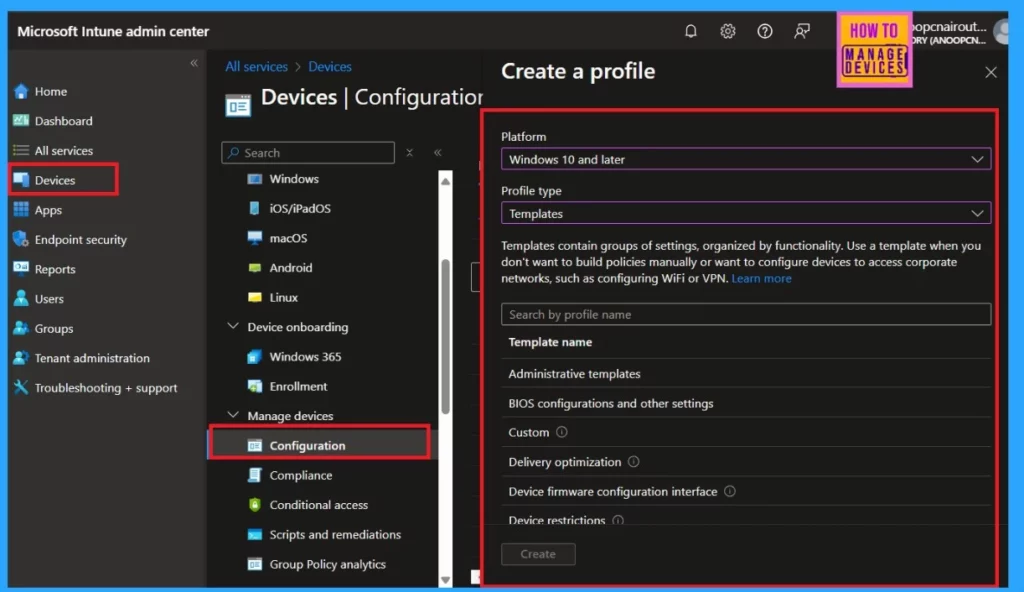
Task: Click the Windows 365 icon
Action: pyautogui.click(x=255, y=357)
